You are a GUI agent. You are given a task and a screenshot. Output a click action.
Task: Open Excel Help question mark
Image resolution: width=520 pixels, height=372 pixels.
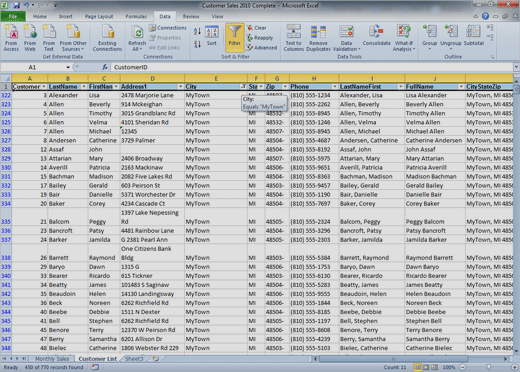[x=485, y=16]
